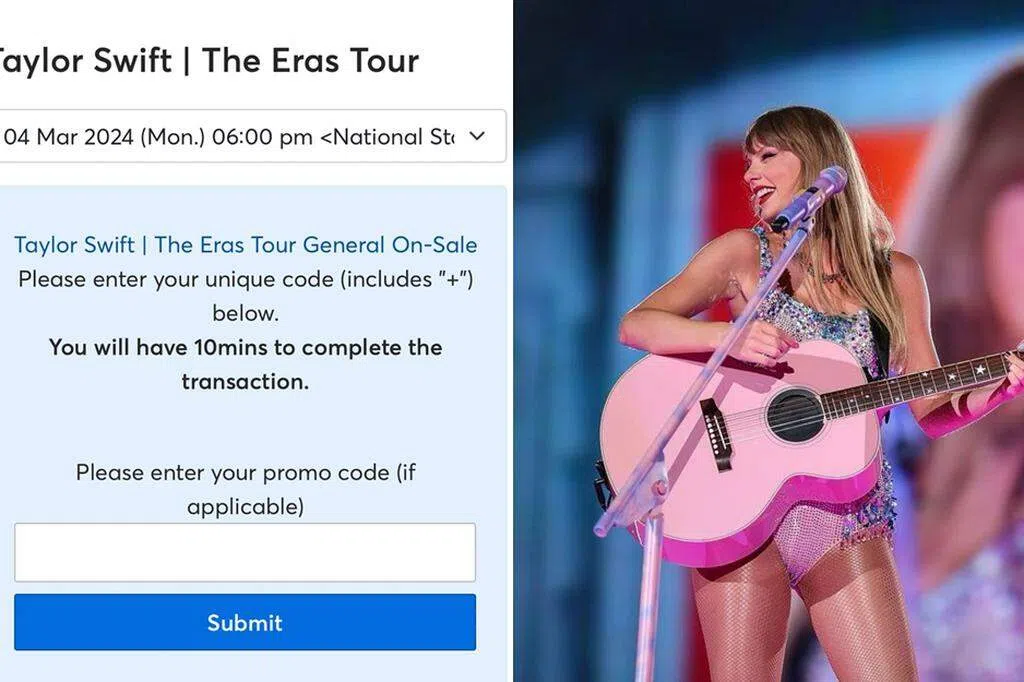Click the promo code label text

point(246,489)
